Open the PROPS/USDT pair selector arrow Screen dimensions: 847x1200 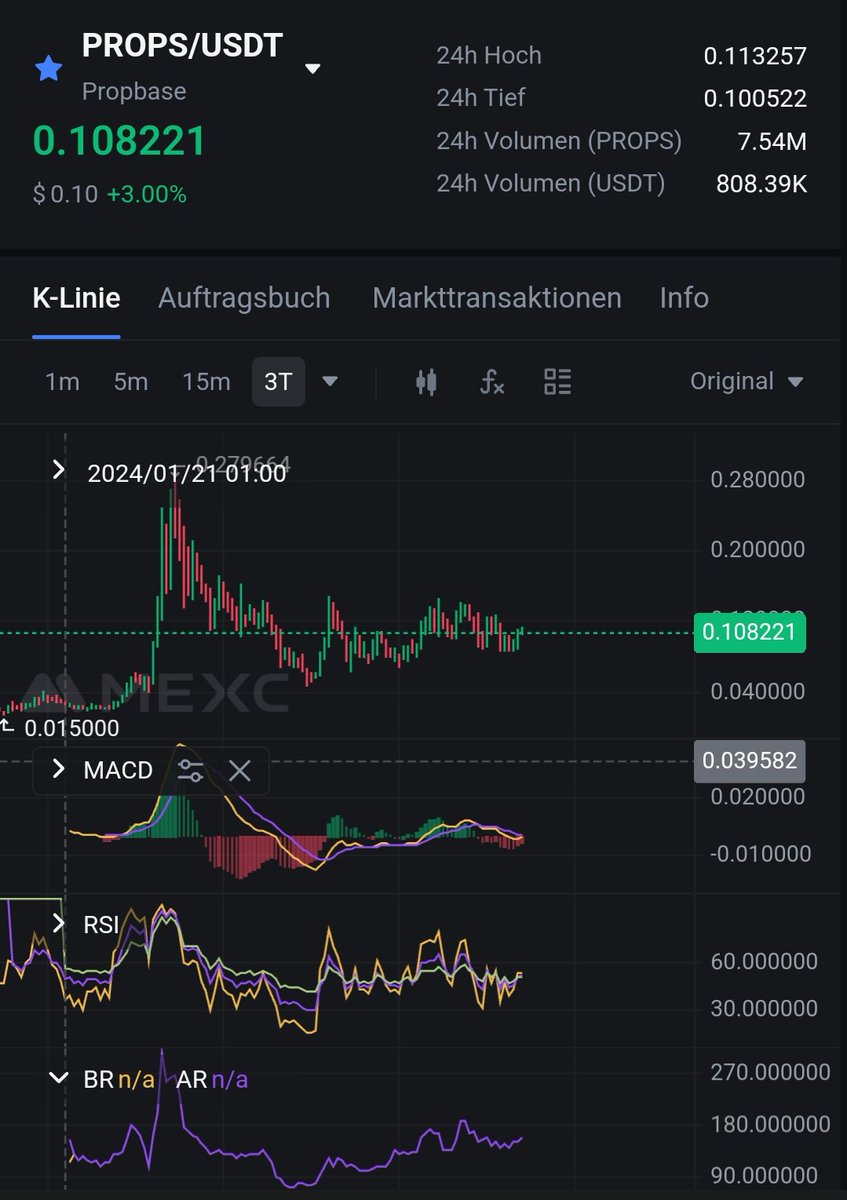[x=313, y=69]
